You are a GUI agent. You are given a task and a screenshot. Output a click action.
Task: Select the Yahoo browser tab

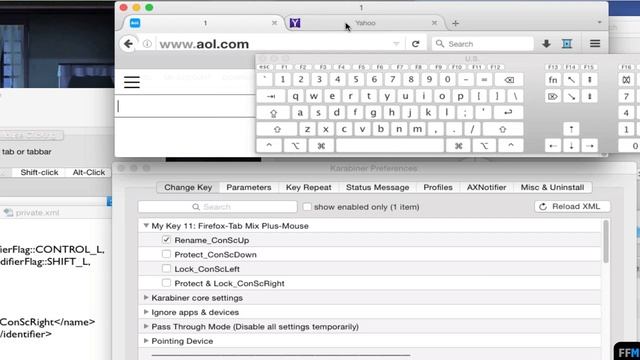(364, 23)
